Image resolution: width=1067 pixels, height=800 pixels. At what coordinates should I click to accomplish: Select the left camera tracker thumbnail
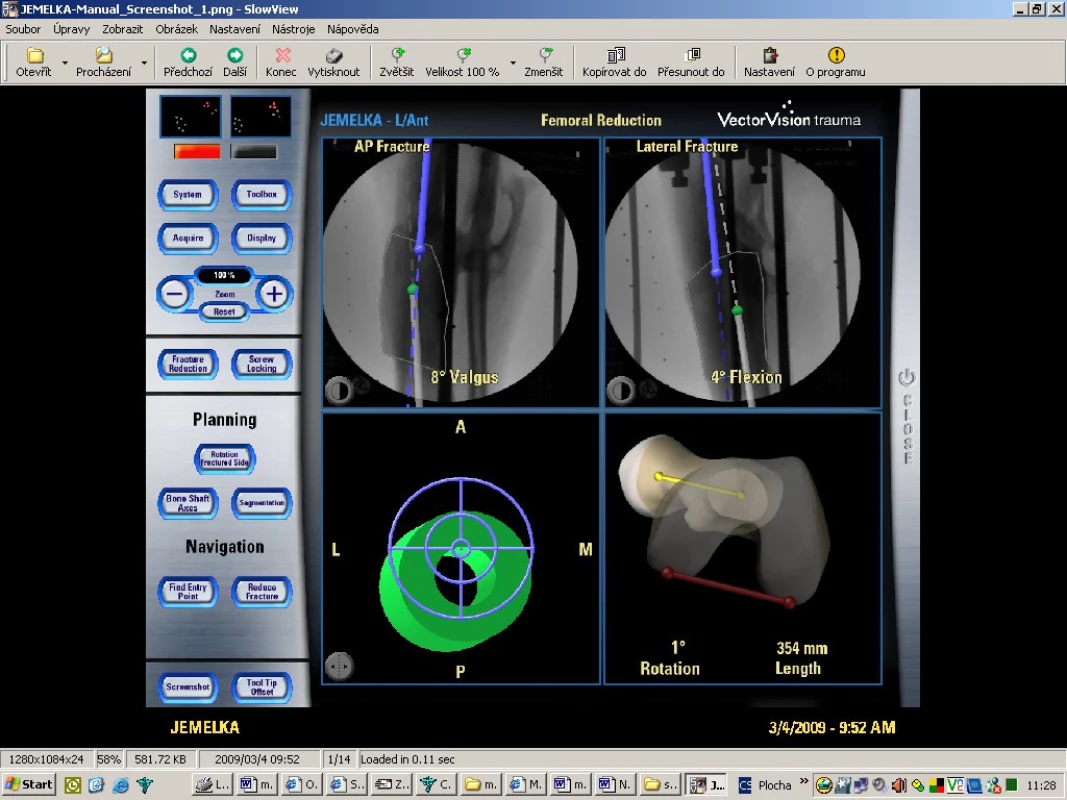pos(190,116)
